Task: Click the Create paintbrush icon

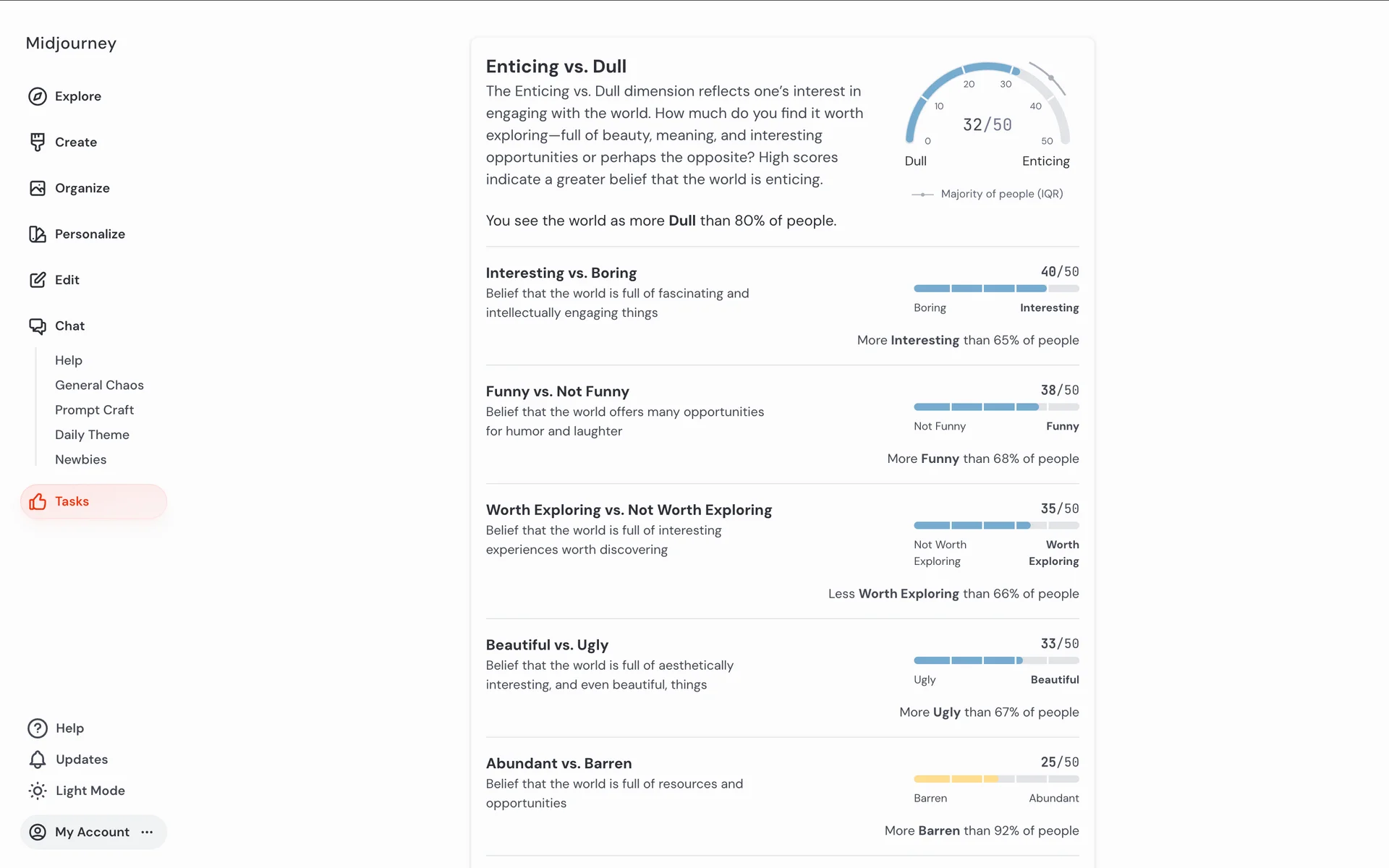Action: tap(38, 142)
